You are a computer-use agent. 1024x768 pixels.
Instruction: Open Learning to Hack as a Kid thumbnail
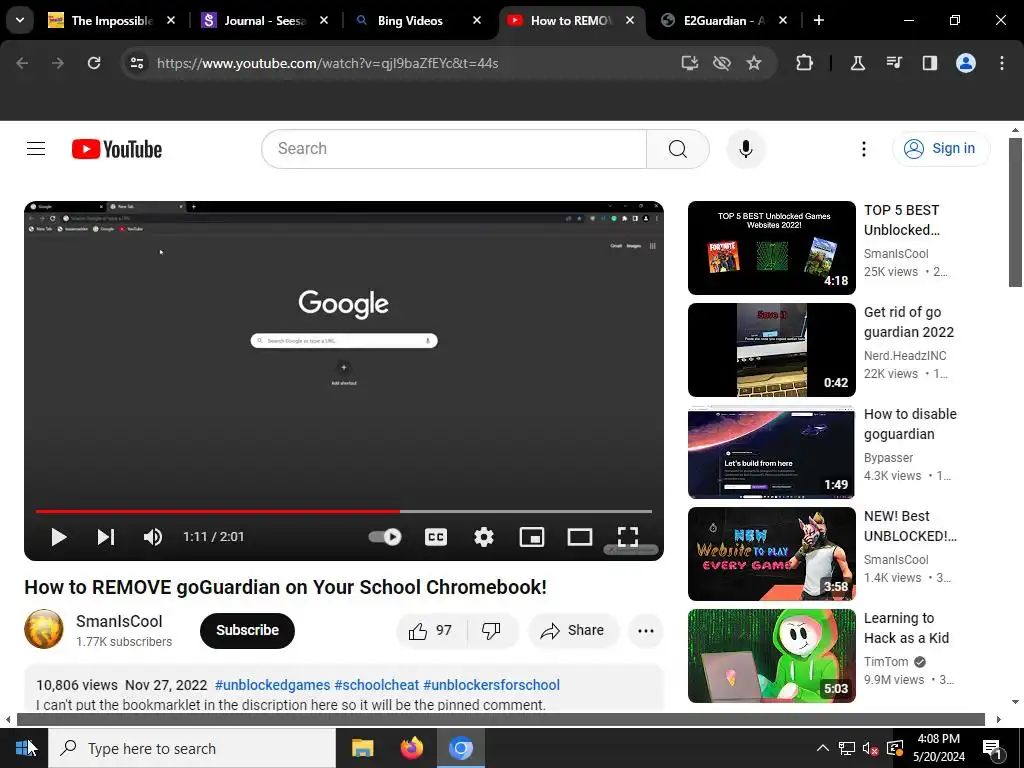click(x=771, y=656)
